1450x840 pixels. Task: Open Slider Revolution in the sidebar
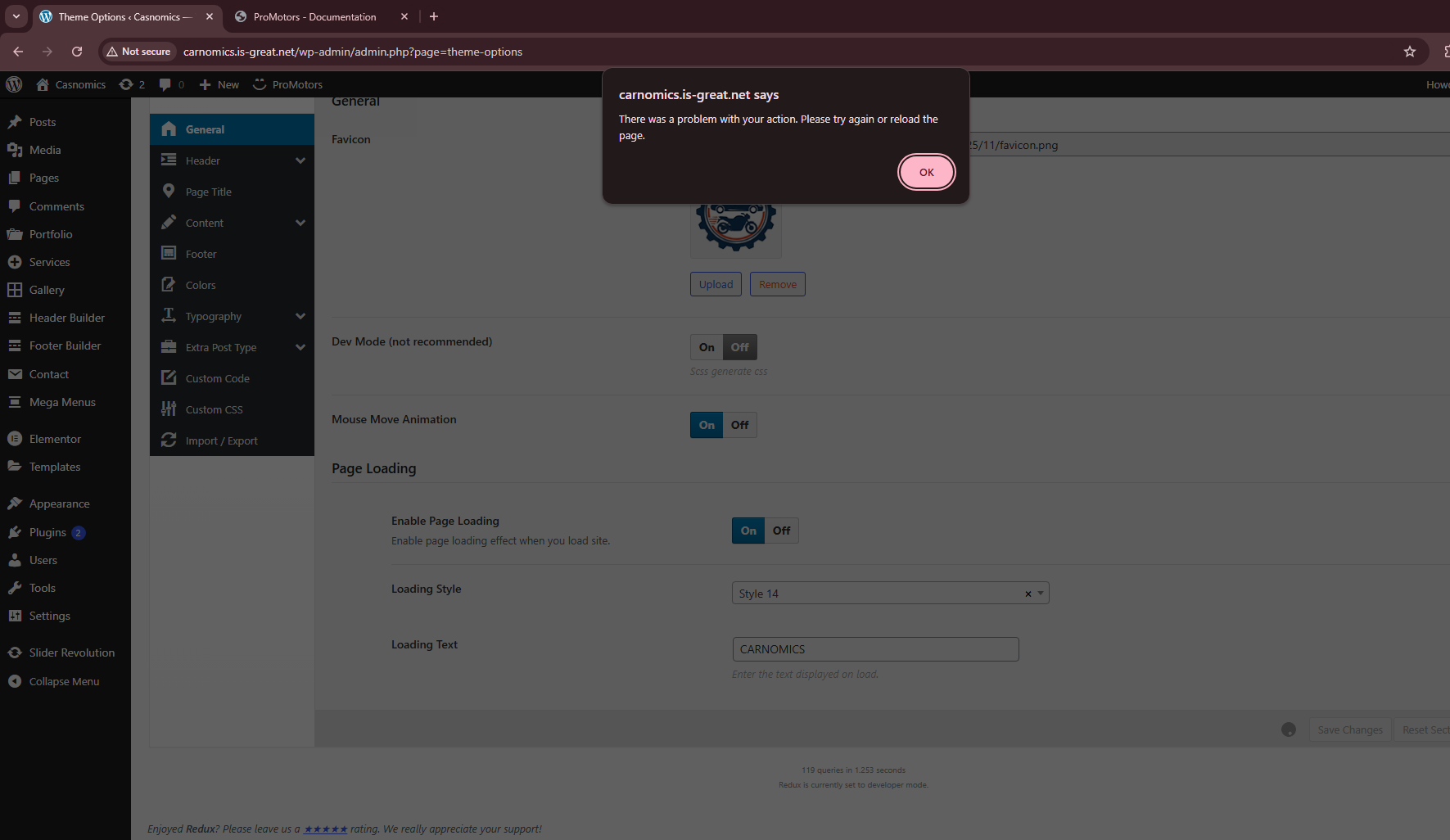coord(71,653)
